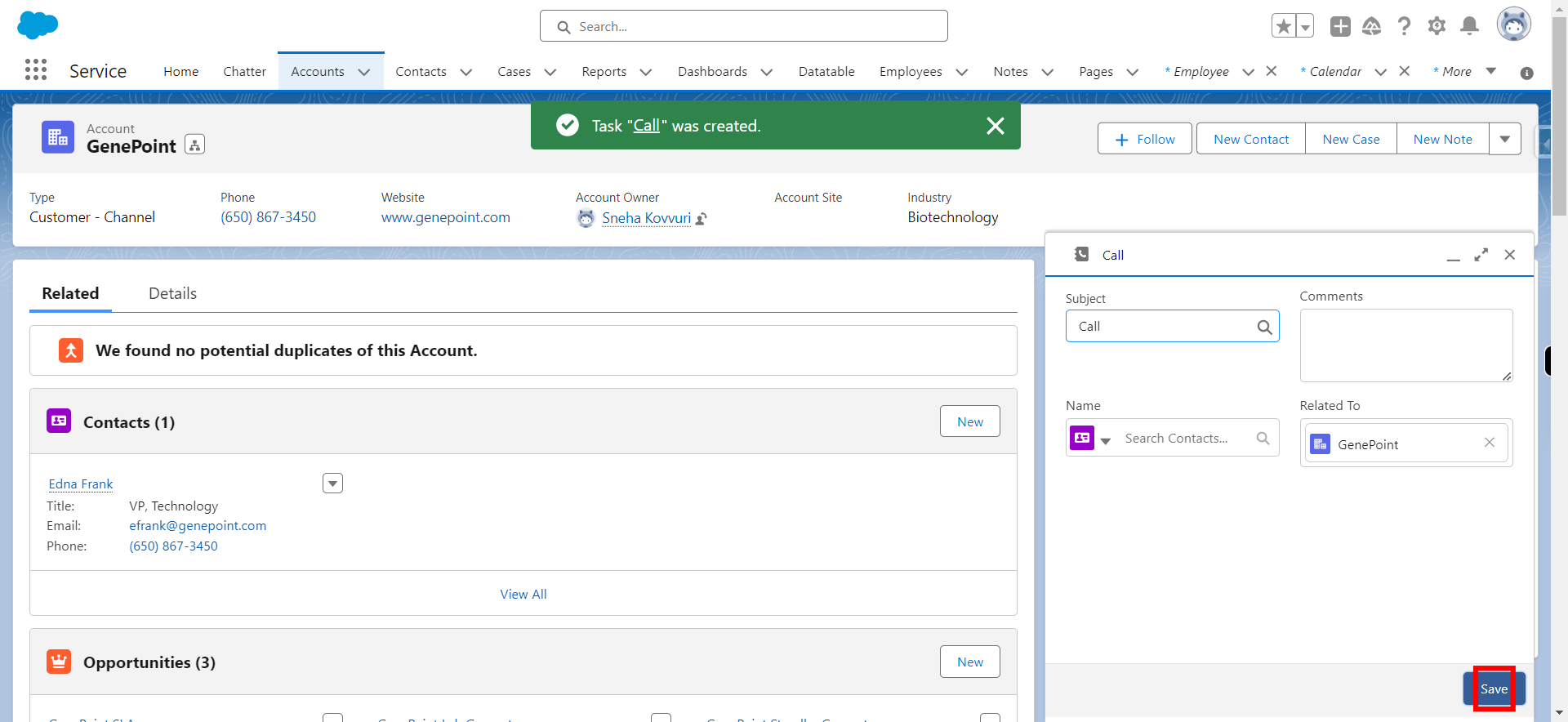Click the Search Contacts magnifier icon
The width and height of the screenshot is (1568, 722).
[x=1263, y=439]
